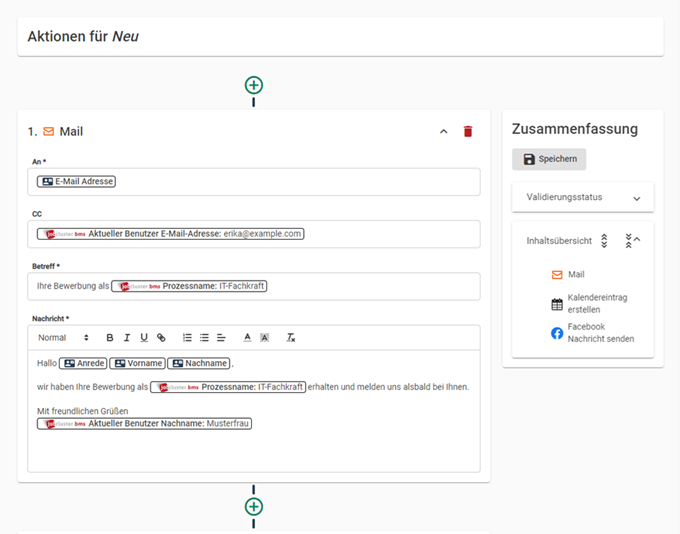Viewport: 680px width, 534px height.
Task: Add action above the Mail step
Action: 254,85
